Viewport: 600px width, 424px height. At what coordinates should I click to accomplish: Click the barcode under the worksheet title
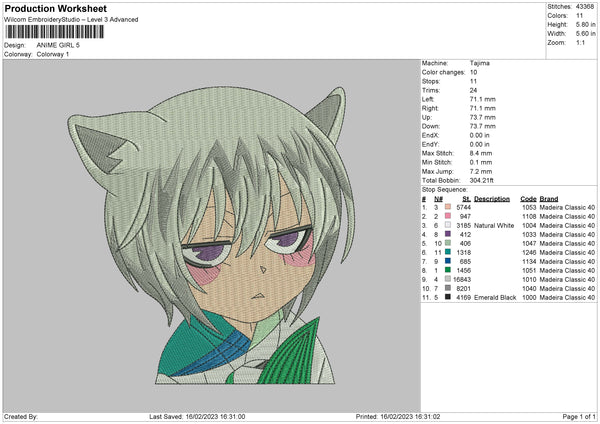tap(54, 31)
